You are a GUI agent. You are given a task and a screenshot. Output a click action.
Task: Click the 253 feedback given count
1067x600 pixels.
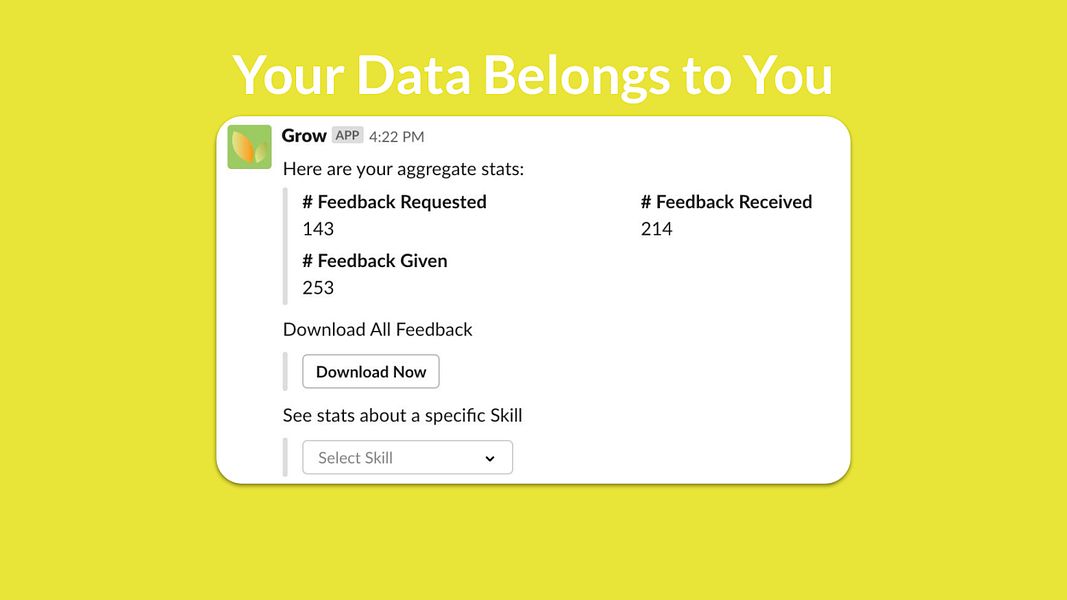pos(318,288)
